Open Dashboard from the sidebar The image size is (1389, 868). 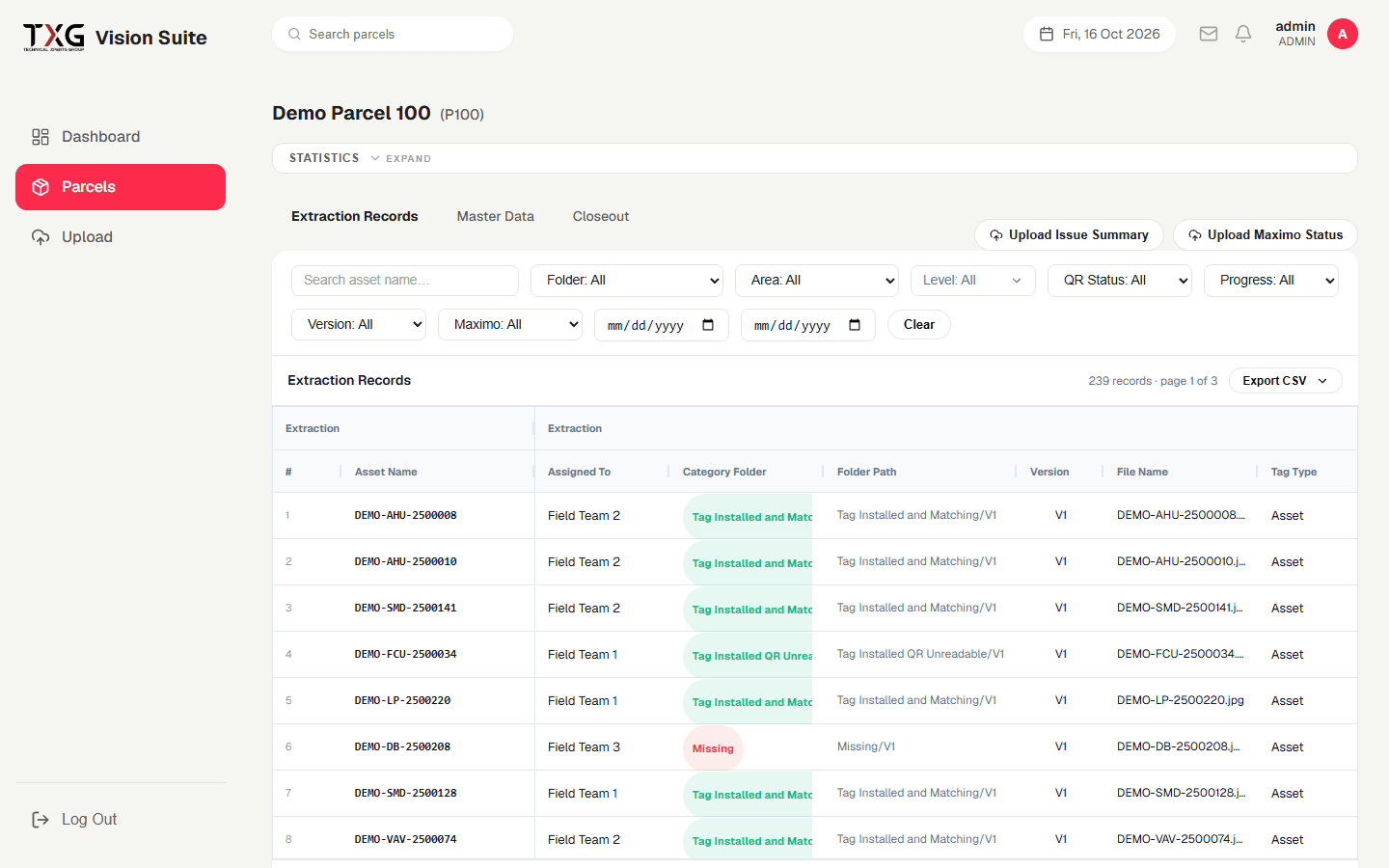tap(121, 137)
